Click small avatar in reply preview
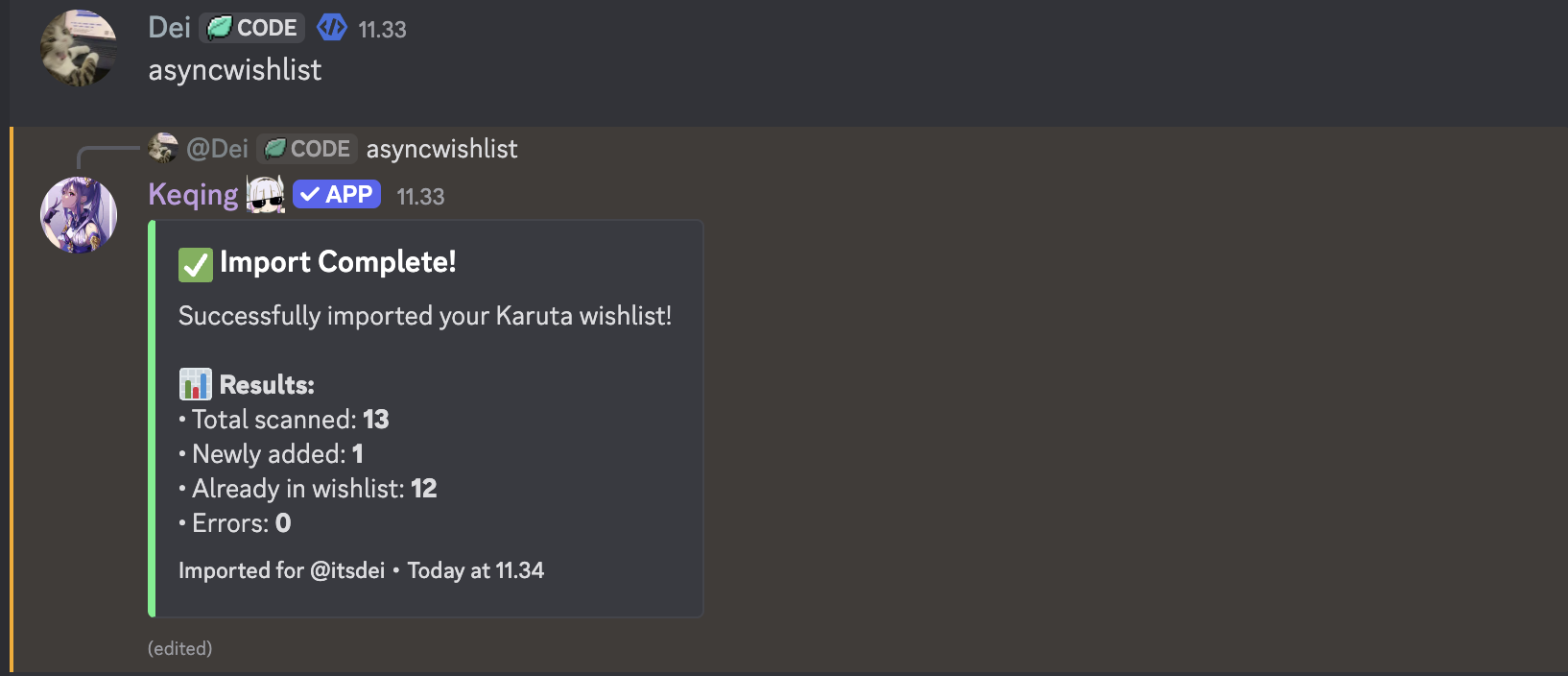1568x676 pixels. (x=163, y=149)
